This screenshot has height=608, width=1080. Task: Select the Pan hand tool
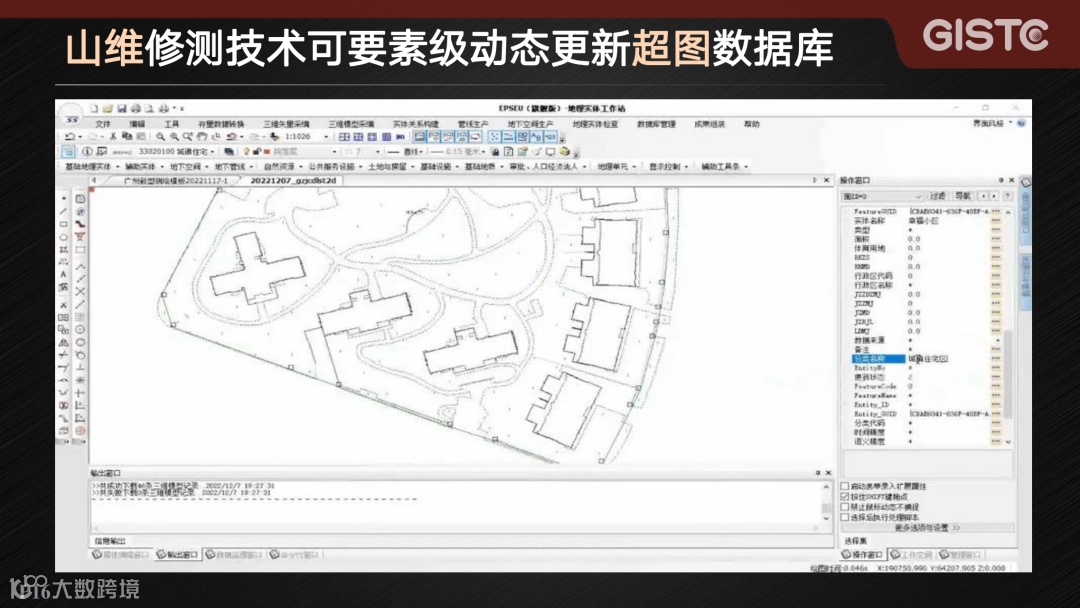coord(202,136)
